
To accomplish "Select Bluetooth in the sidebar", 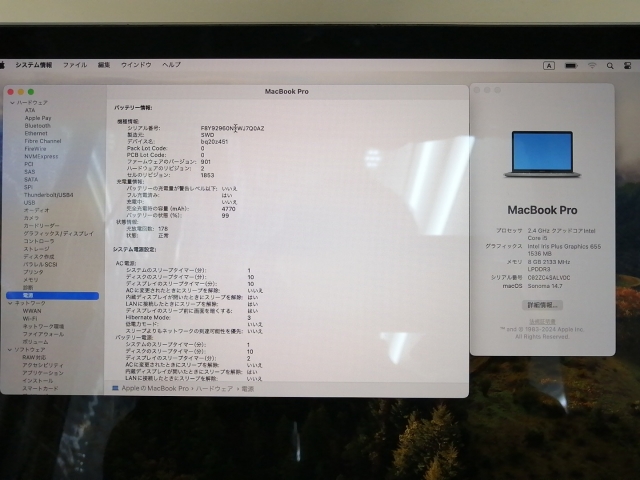I will [38, 126].
